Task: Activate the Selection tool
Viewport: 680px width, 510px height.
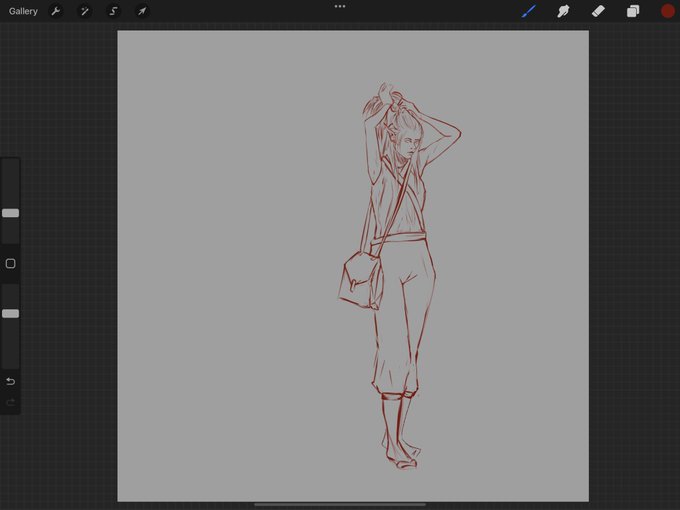Action: (113, 11)
